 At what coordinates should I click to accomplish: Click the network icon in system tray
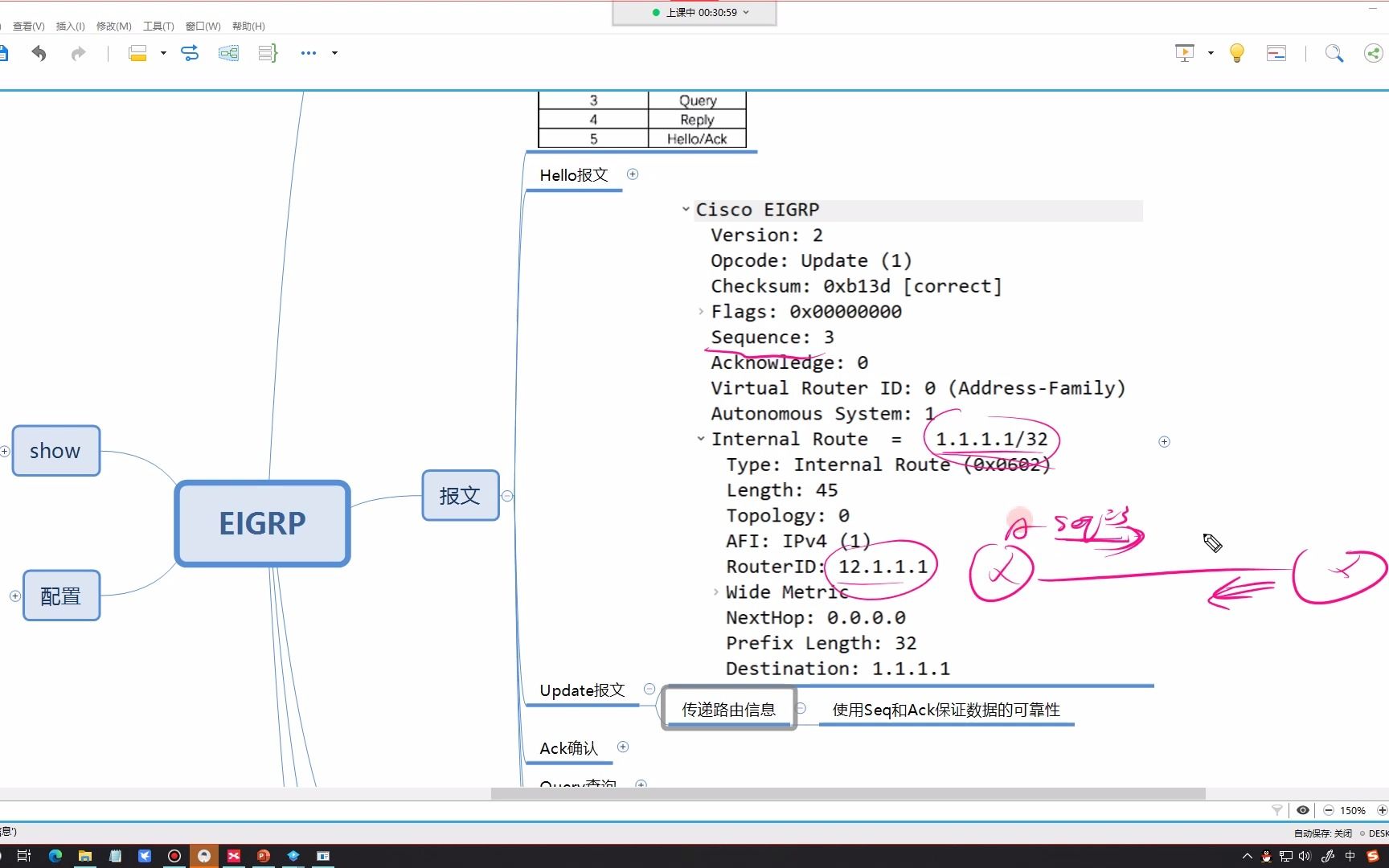(1286, 856)
